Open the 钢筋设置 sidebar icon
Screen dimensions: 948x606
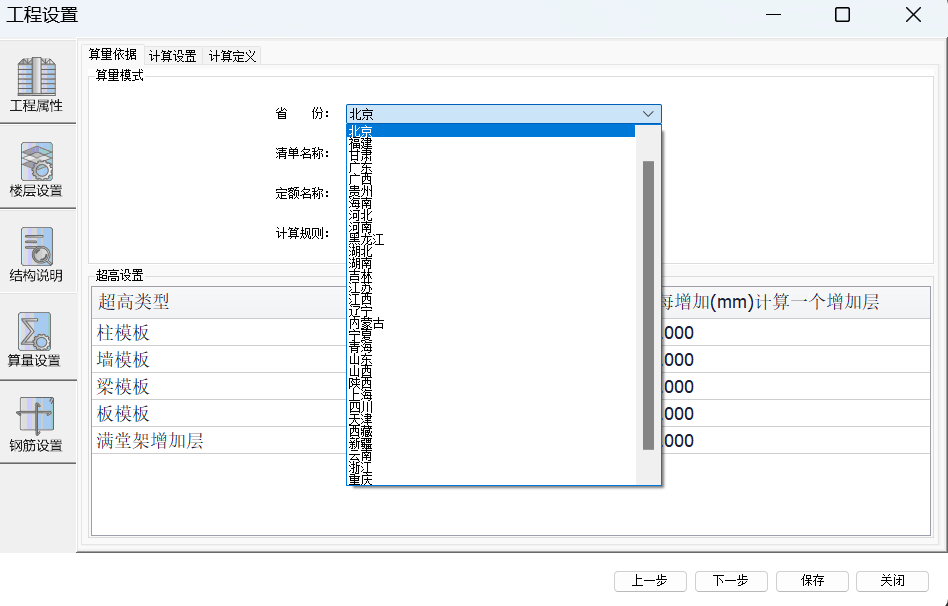point(37,424)
